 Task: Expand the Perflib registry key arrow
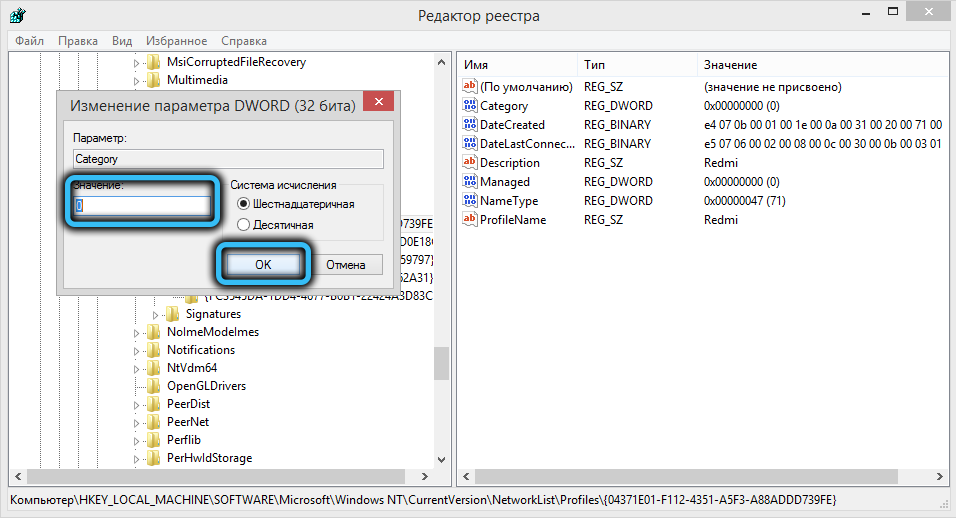click(138, 440)
